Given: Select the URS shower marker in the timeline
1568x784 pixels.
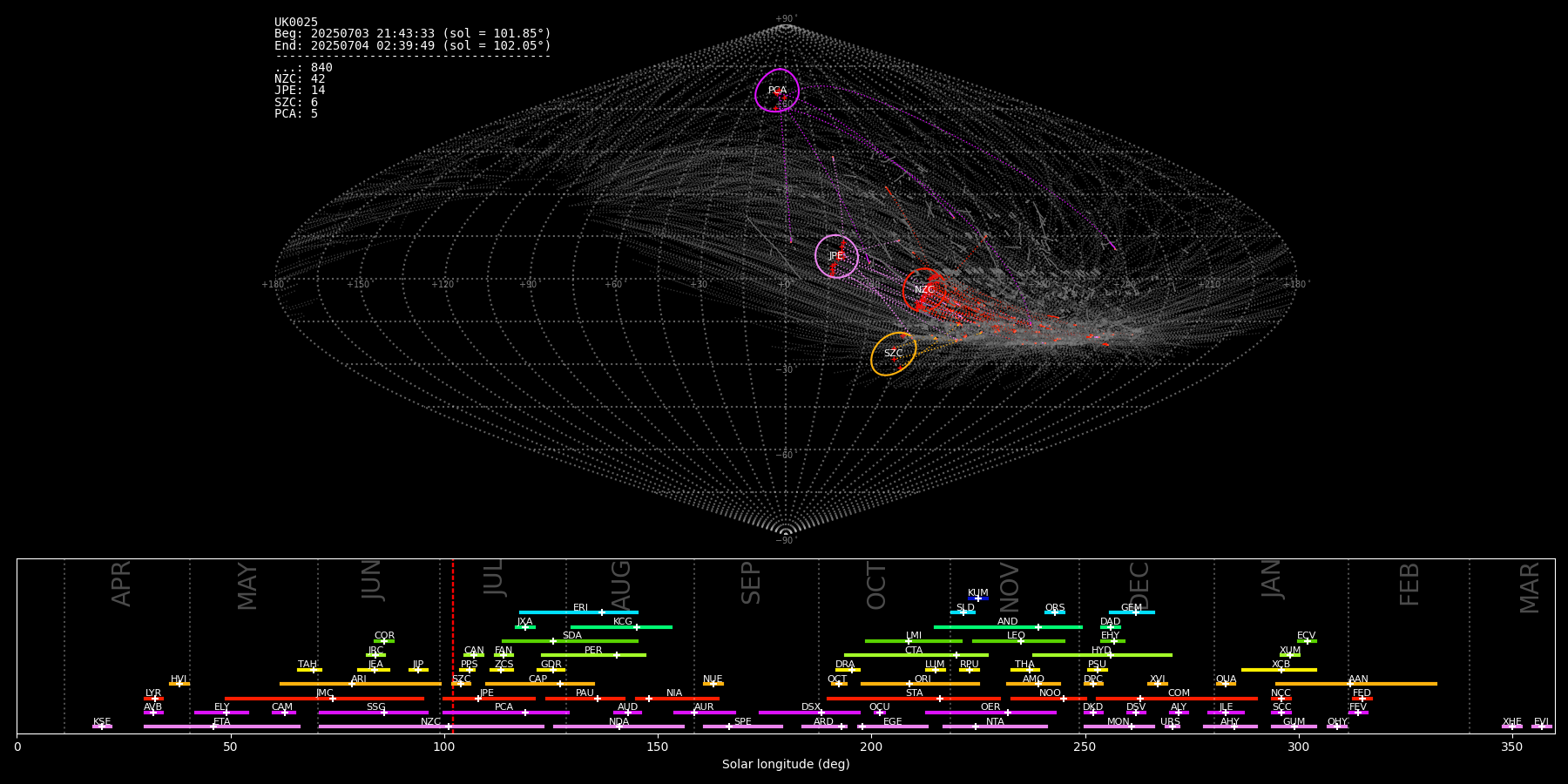Looking at the screenshot, I should click(x=1172, y=727).
